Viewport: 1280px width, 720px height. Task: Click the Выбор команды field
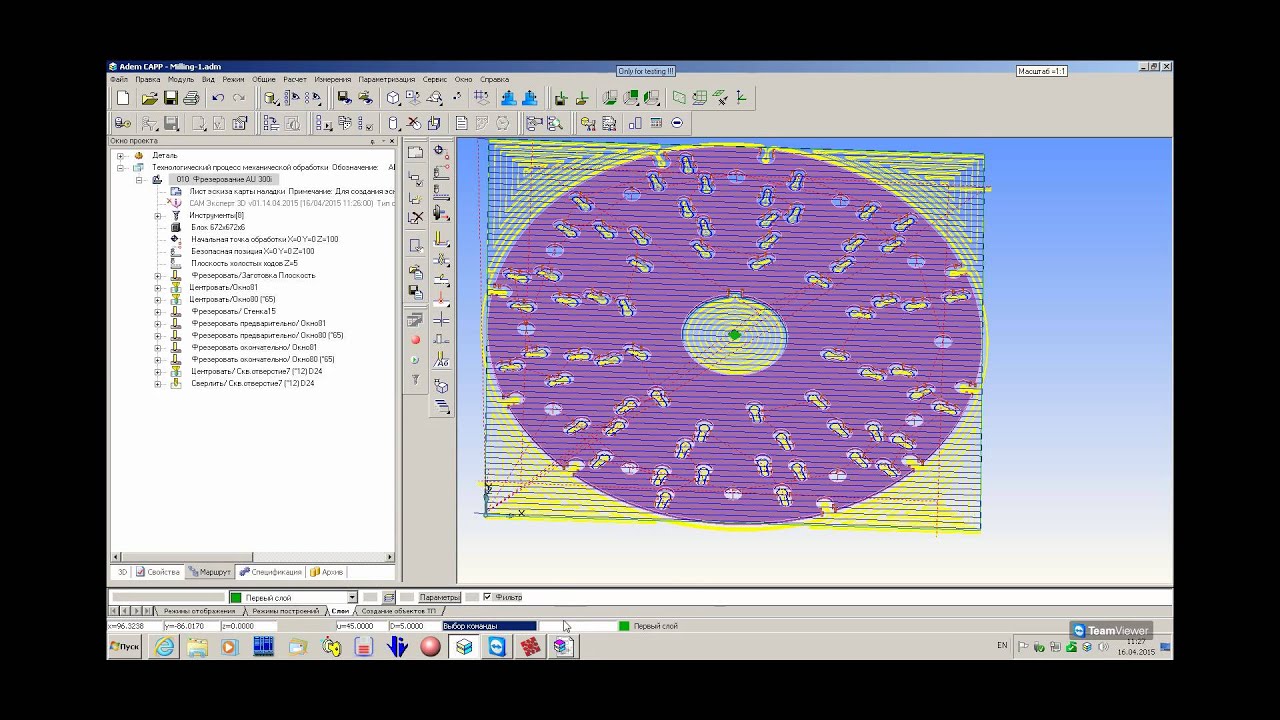[489, 626]
